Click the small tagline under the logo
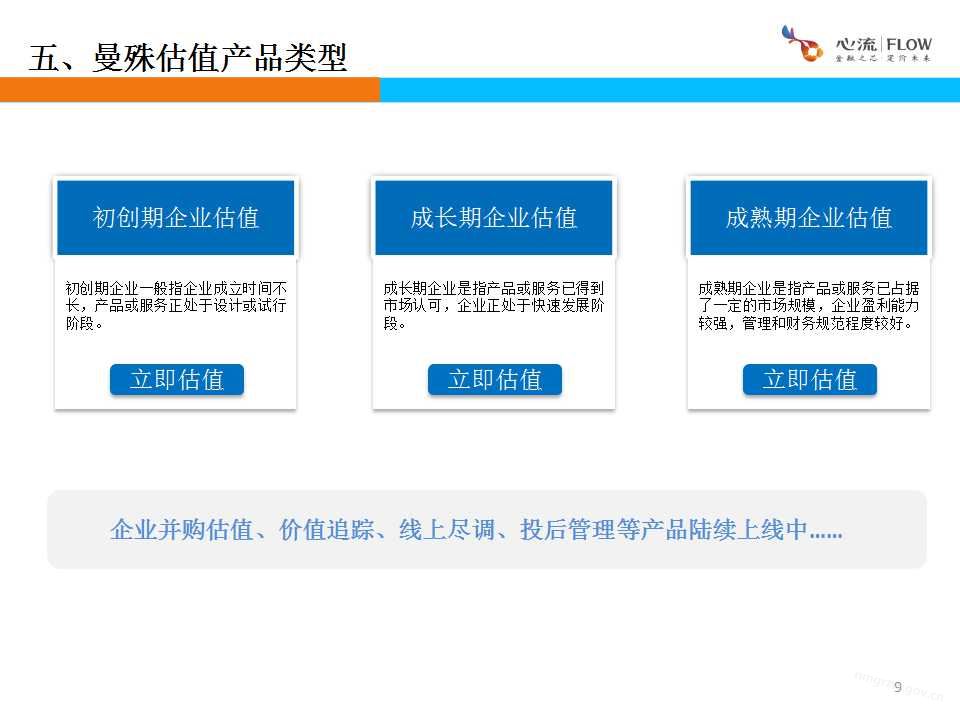This screenshot has width=960, height=720. click(883, 61)
